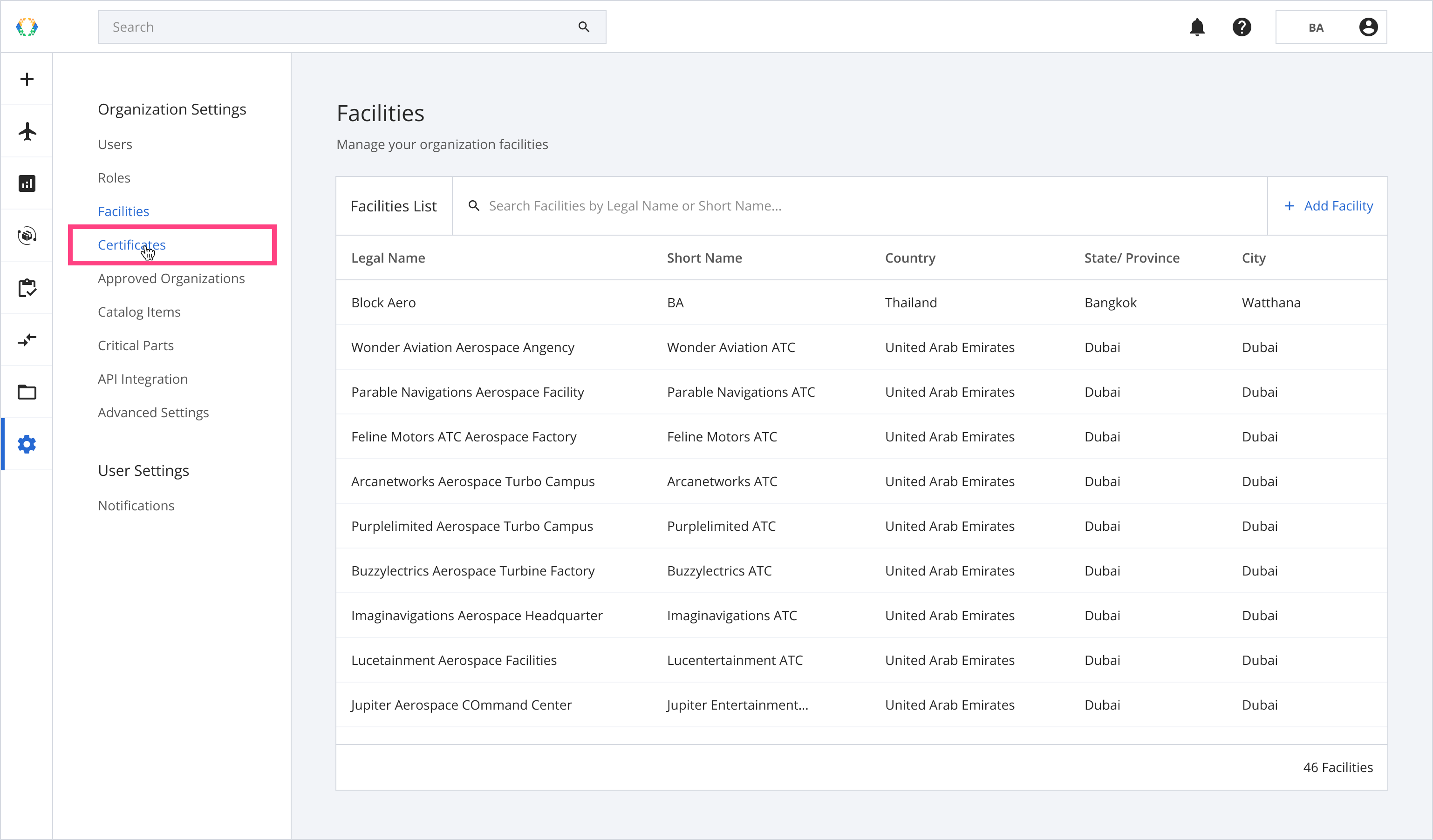Image resolution: width=1433 pixels, height=840 pixels.
Task: Click the Wonder Aviation ATC short name
Action: tap(731, 347)
